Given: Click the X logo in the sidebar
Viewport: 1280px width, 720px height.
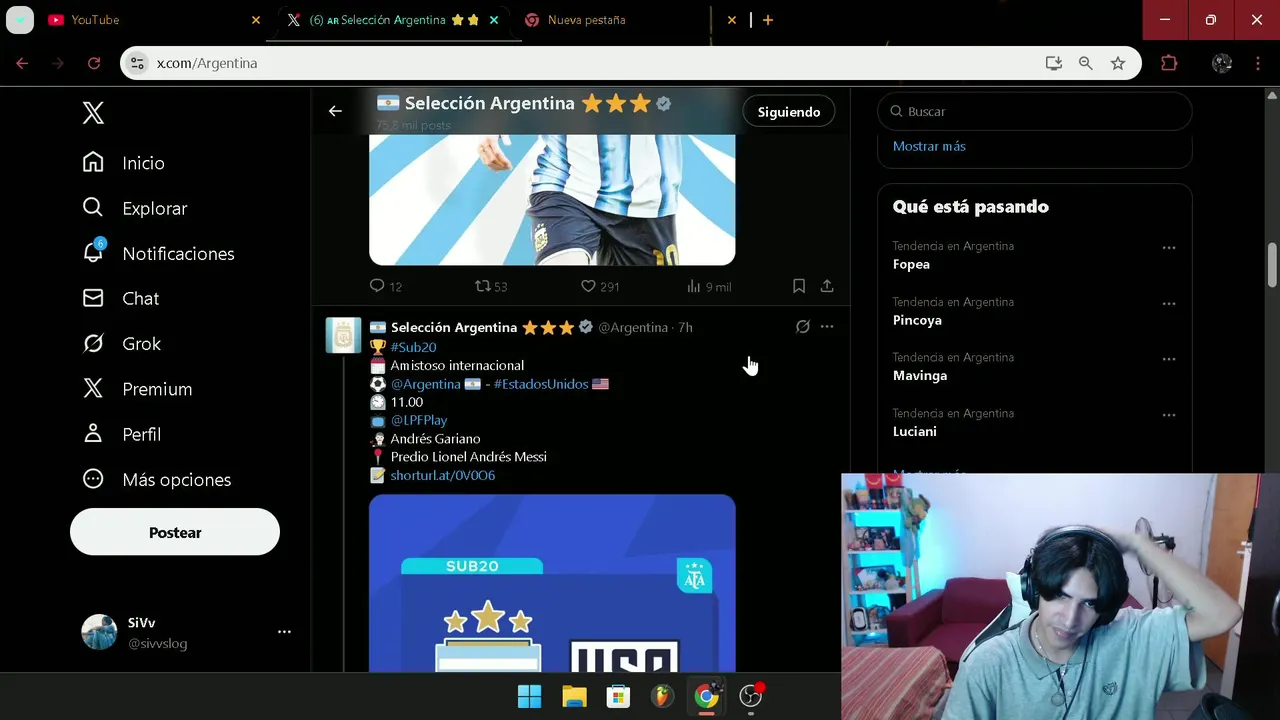Looking at the screenshot, I should click(93, 113).
